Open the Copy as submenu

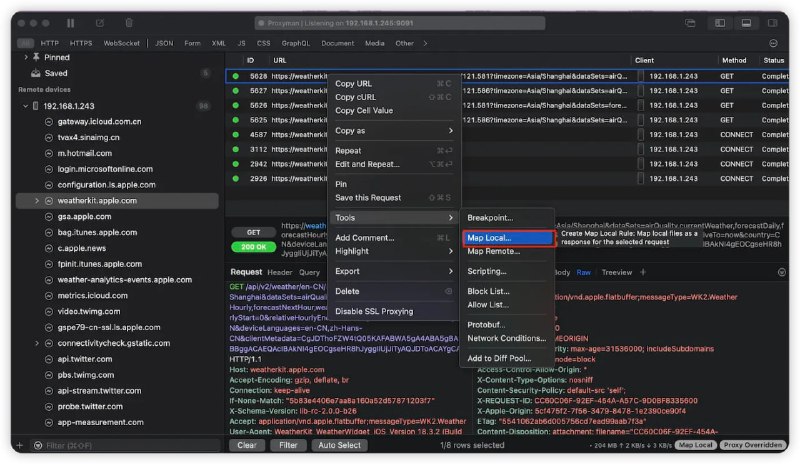(393, 131)
